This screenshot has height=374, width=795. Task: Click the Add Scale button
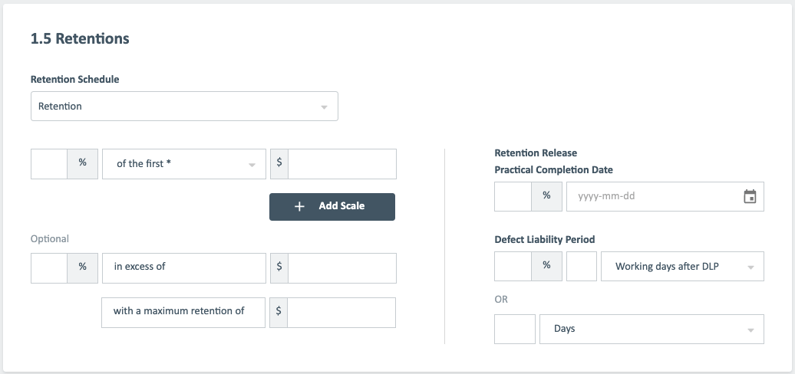tap(332, 206)
